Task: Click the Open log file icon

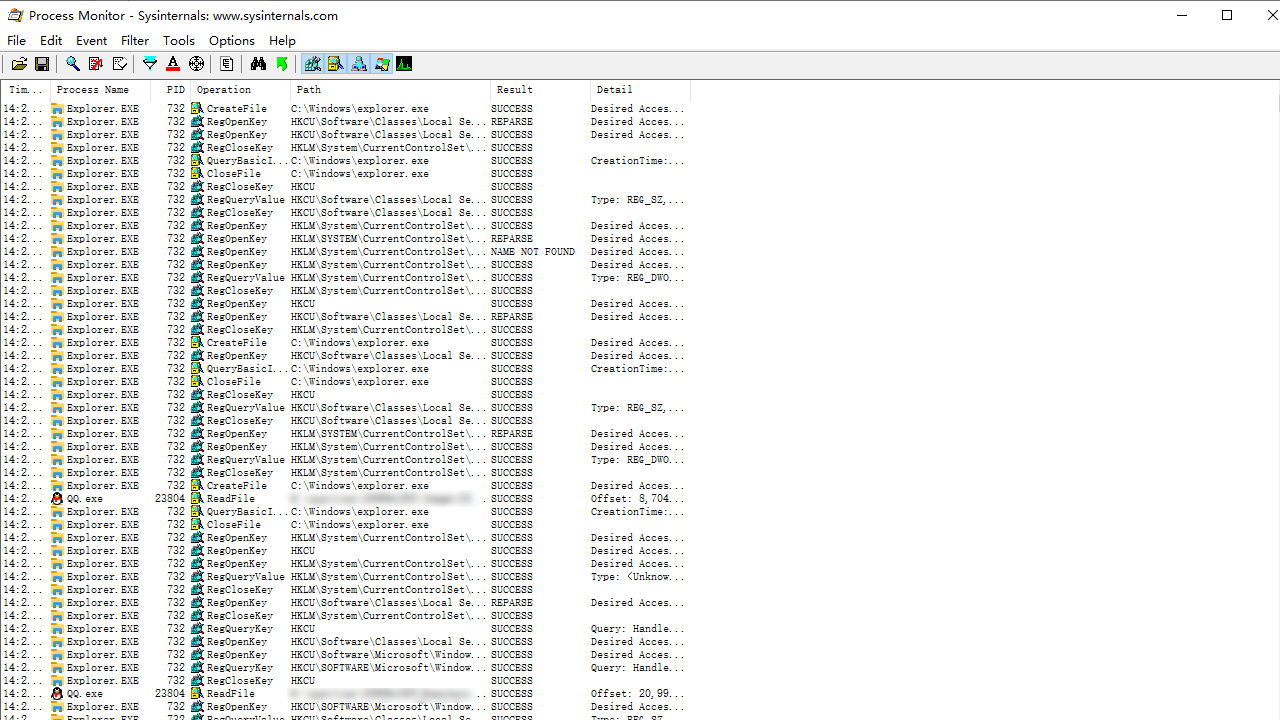Action: click(x=19, y=64)
